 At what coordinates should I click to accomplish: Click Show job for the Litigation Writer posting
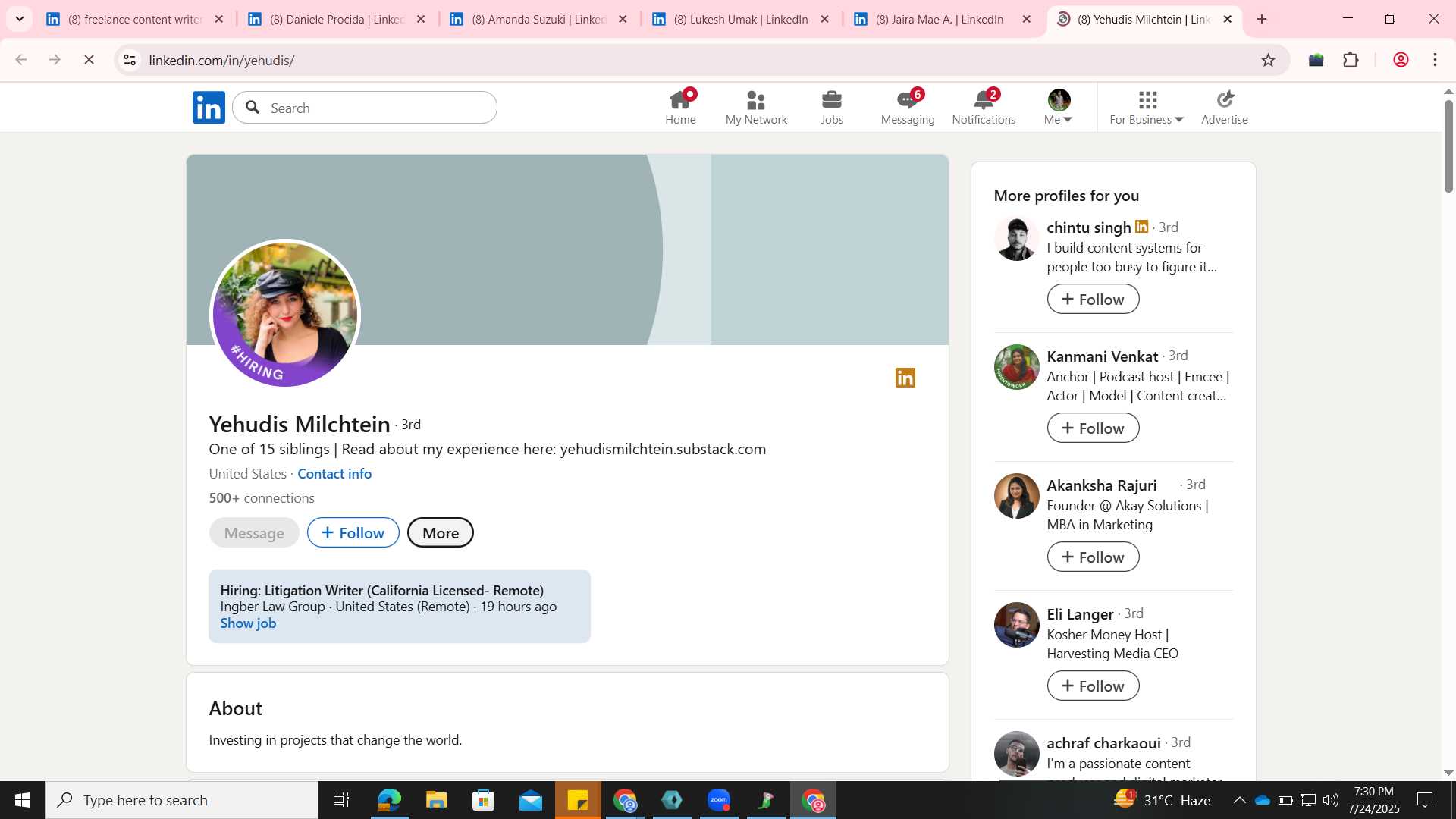pyautogui.click(x=248, y=623)
